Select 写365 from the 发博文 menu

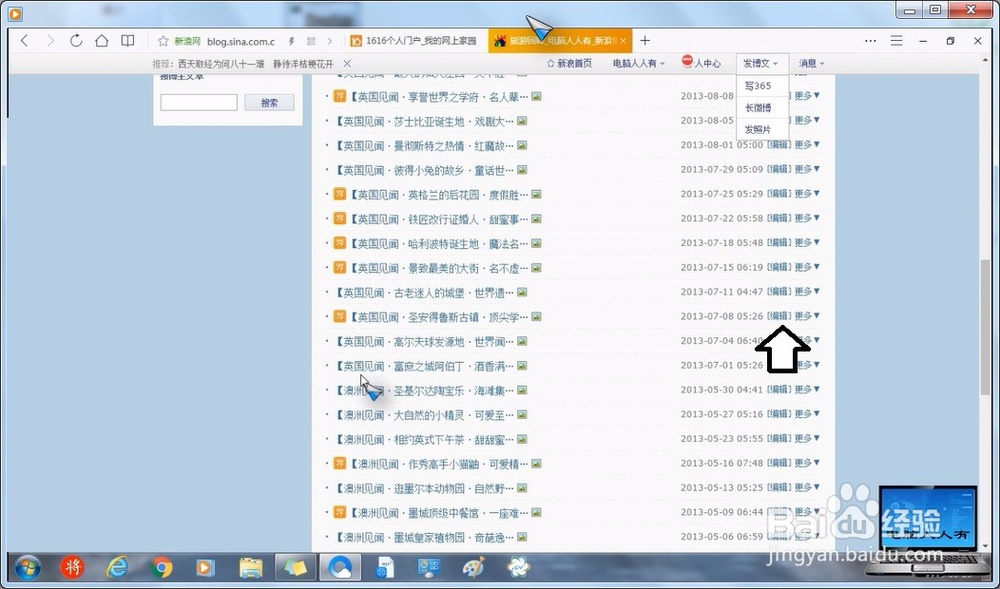[758, 86]
